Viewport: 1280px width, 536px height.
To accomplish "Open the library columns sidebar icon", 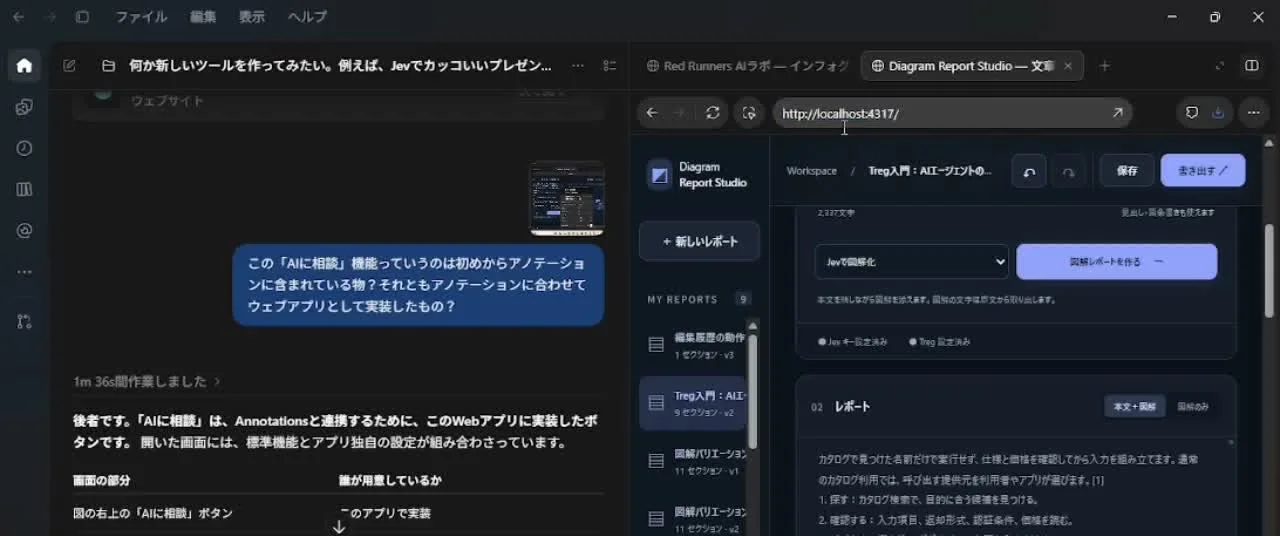I will pyautogui.click(x=24, y=189).
